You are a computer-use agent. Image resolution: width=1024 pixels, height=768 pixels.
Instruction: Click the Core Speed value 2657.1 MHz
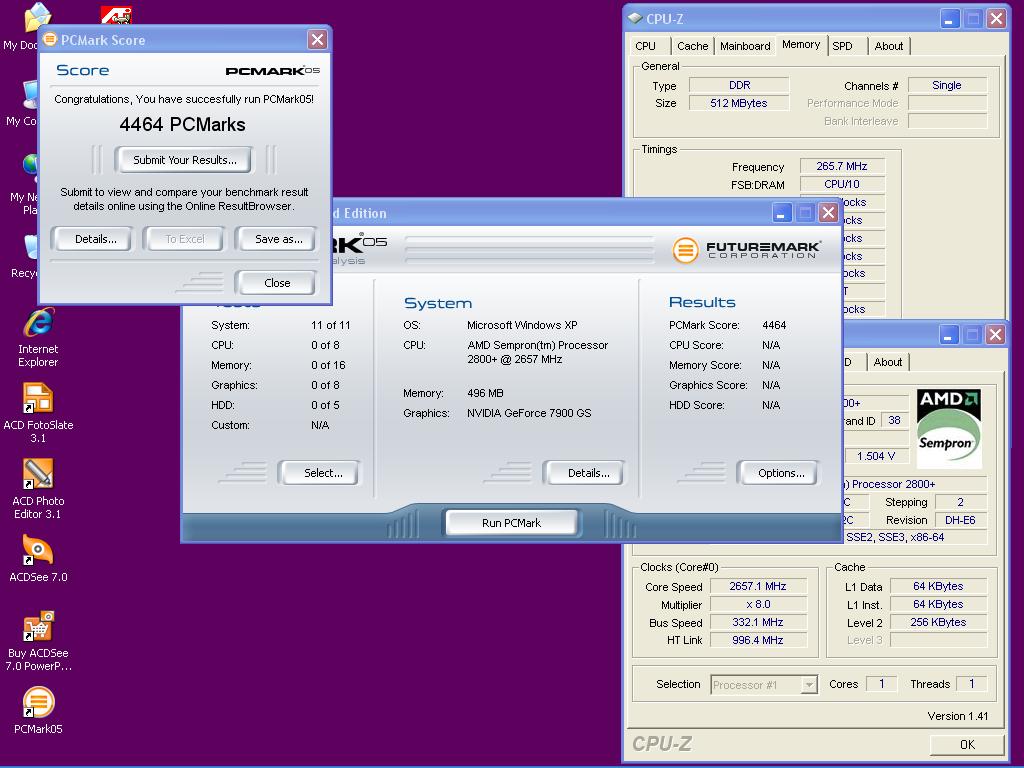coord(758,586)
